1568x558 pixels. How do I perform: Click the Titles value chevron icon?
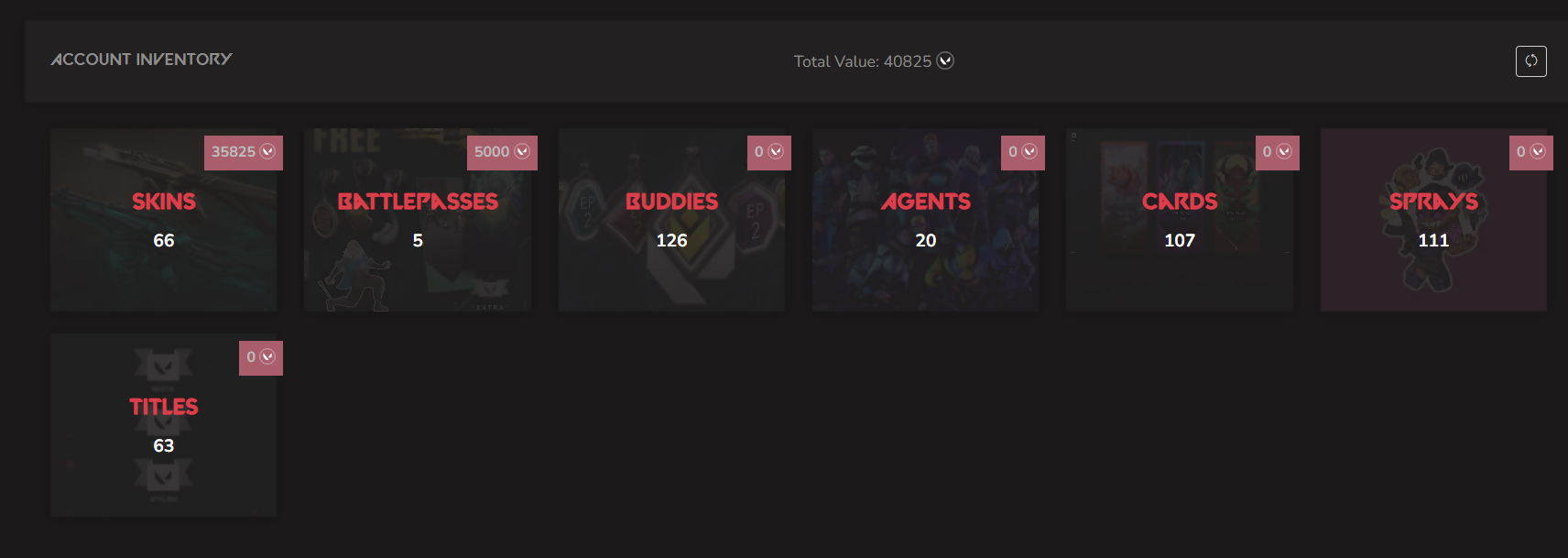pos(267,357)
